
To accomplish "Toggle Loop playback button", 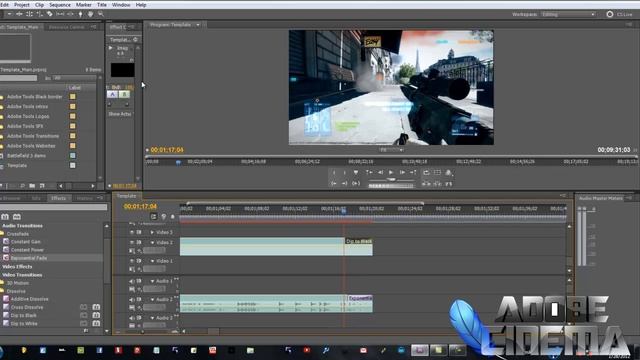I will (x=426, y=173).
